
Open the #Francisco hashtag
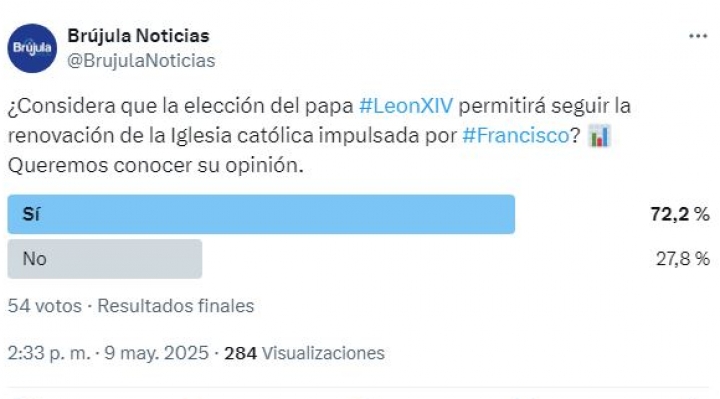click(x=516, y=135)
